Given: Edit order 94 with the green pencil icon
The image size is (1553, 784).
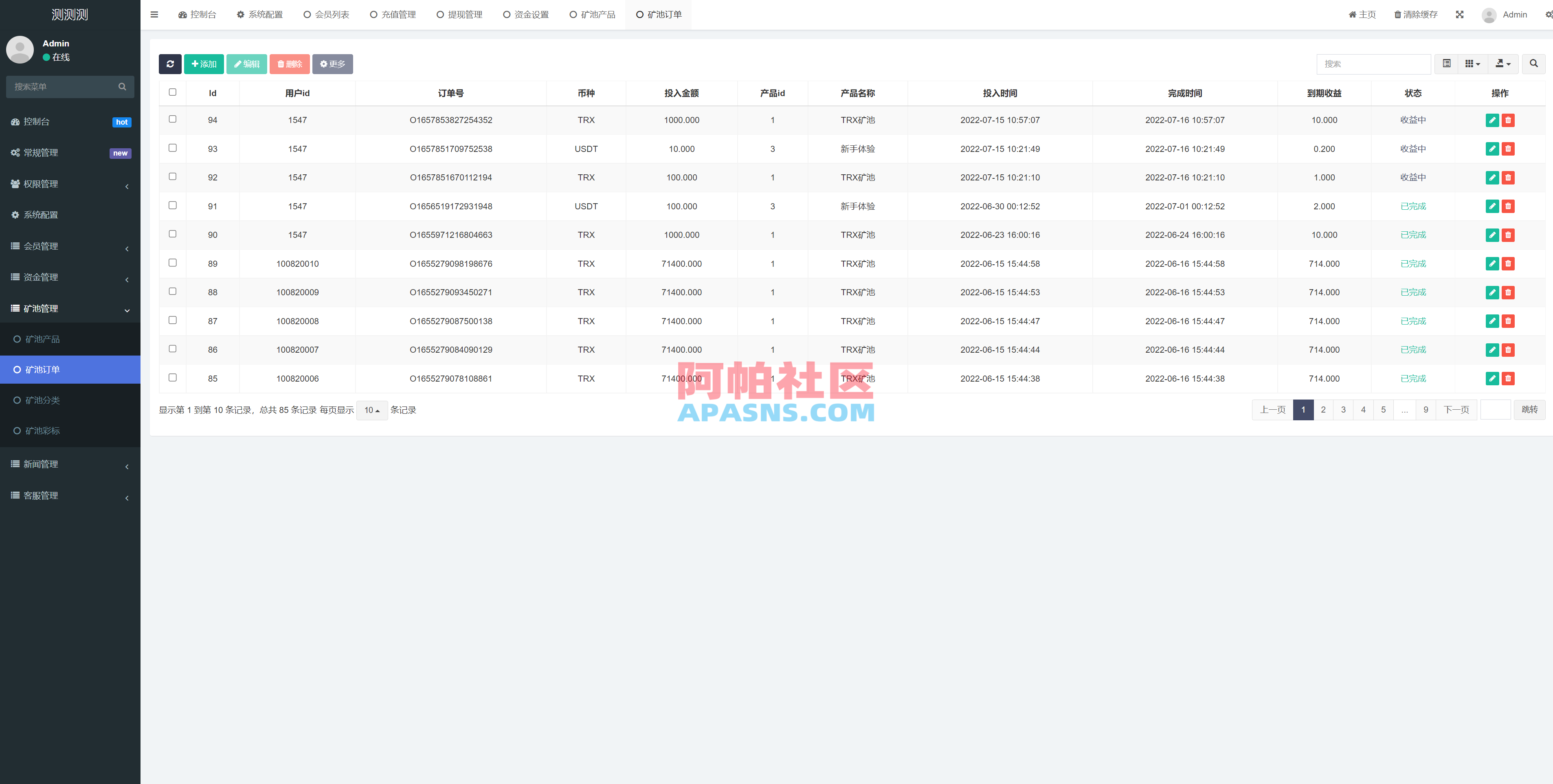Looking at the screenshot, I should coord(1493,120).
